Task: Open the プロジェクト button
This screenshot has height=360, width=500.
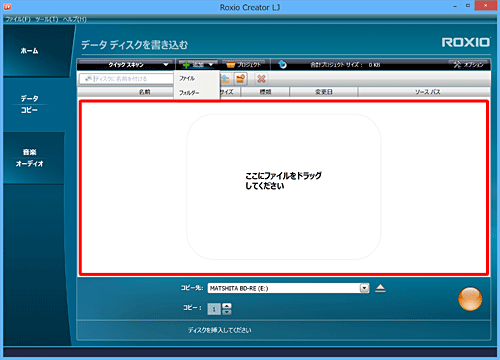Action: tap(245, 64)
